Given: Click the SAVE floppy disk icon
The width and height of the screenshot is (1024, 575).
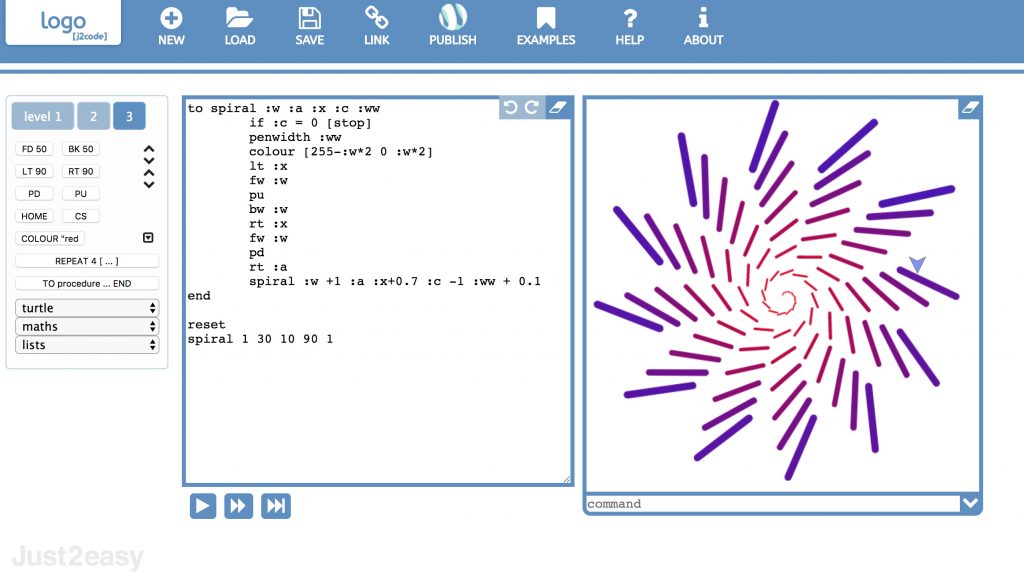Looking at the screenshot, I should pyautogui.click(x=309, y=18).
